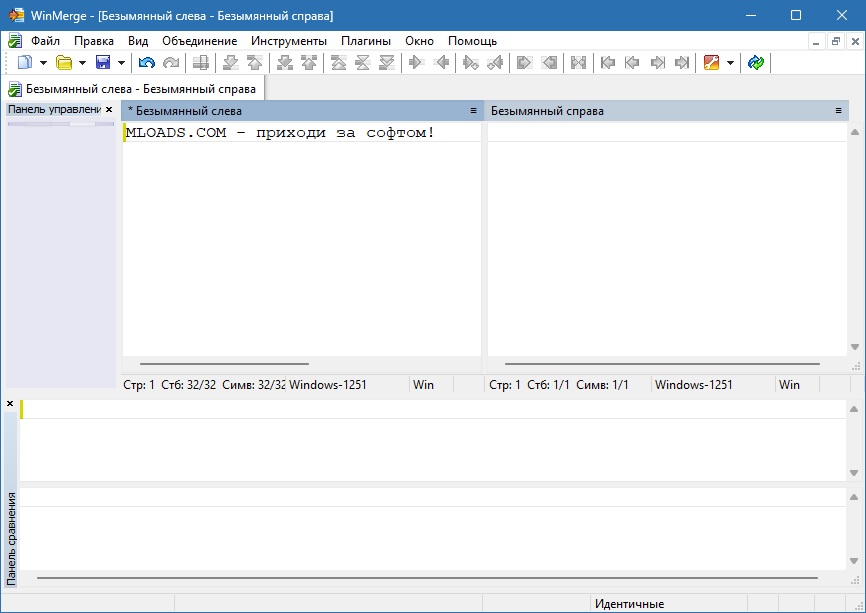Expand the Options wrench dropdown arrow
Screen dimensions: 866x613
[730, 63]
